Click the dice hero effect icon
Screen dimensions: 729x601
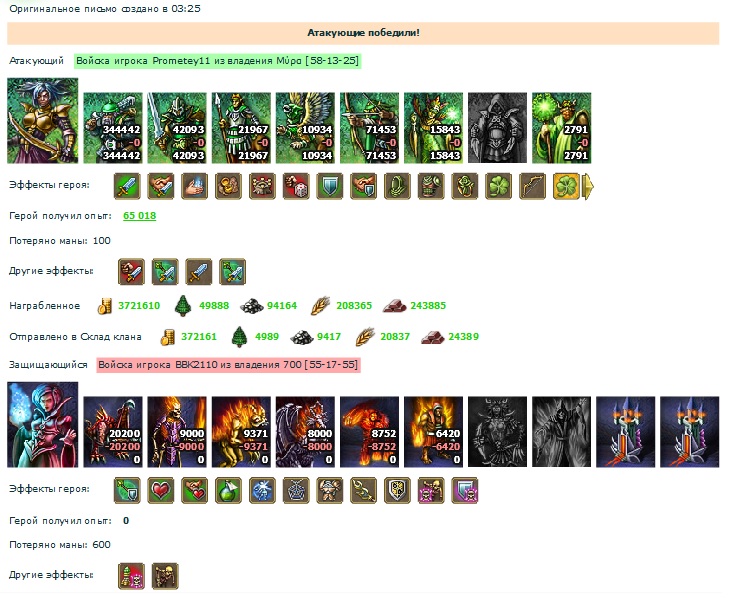click(296, 186)
